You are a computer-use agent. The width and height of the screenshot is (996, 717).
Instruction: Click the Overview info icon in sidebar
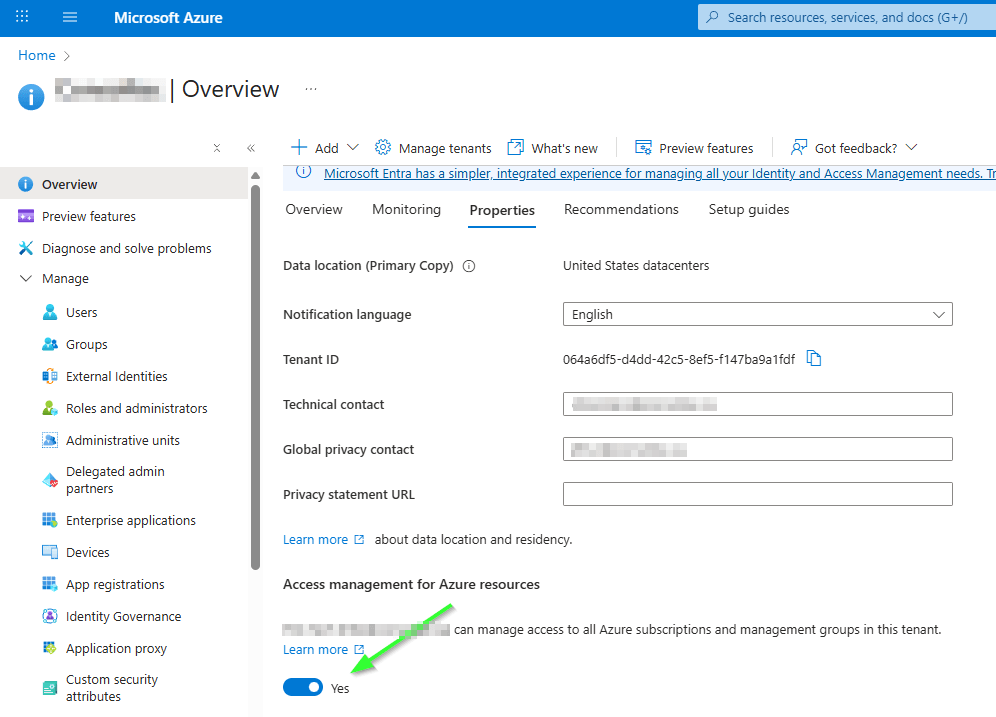(25, 184)
